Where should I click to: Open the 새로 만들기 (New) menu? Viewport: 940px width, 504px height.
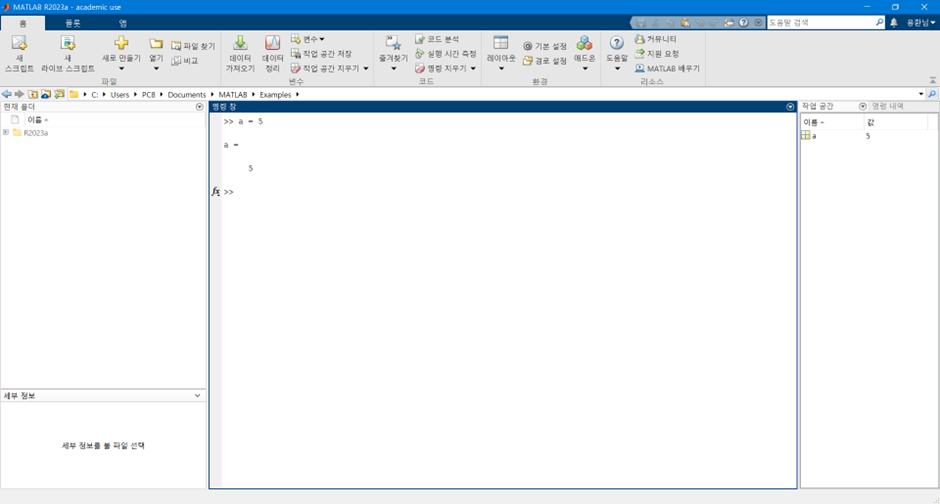tap(121, 53)
